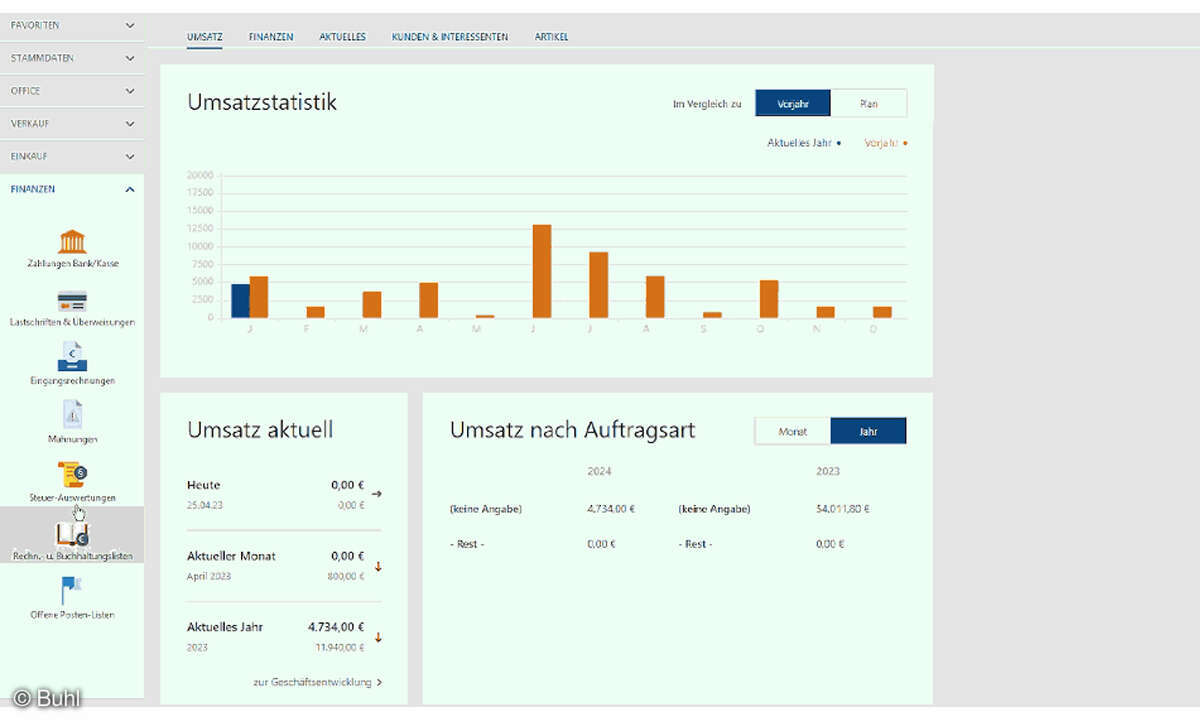Open Eingangsrechnungen inbox icon
Screen dimensions: 1200x720
72,357
